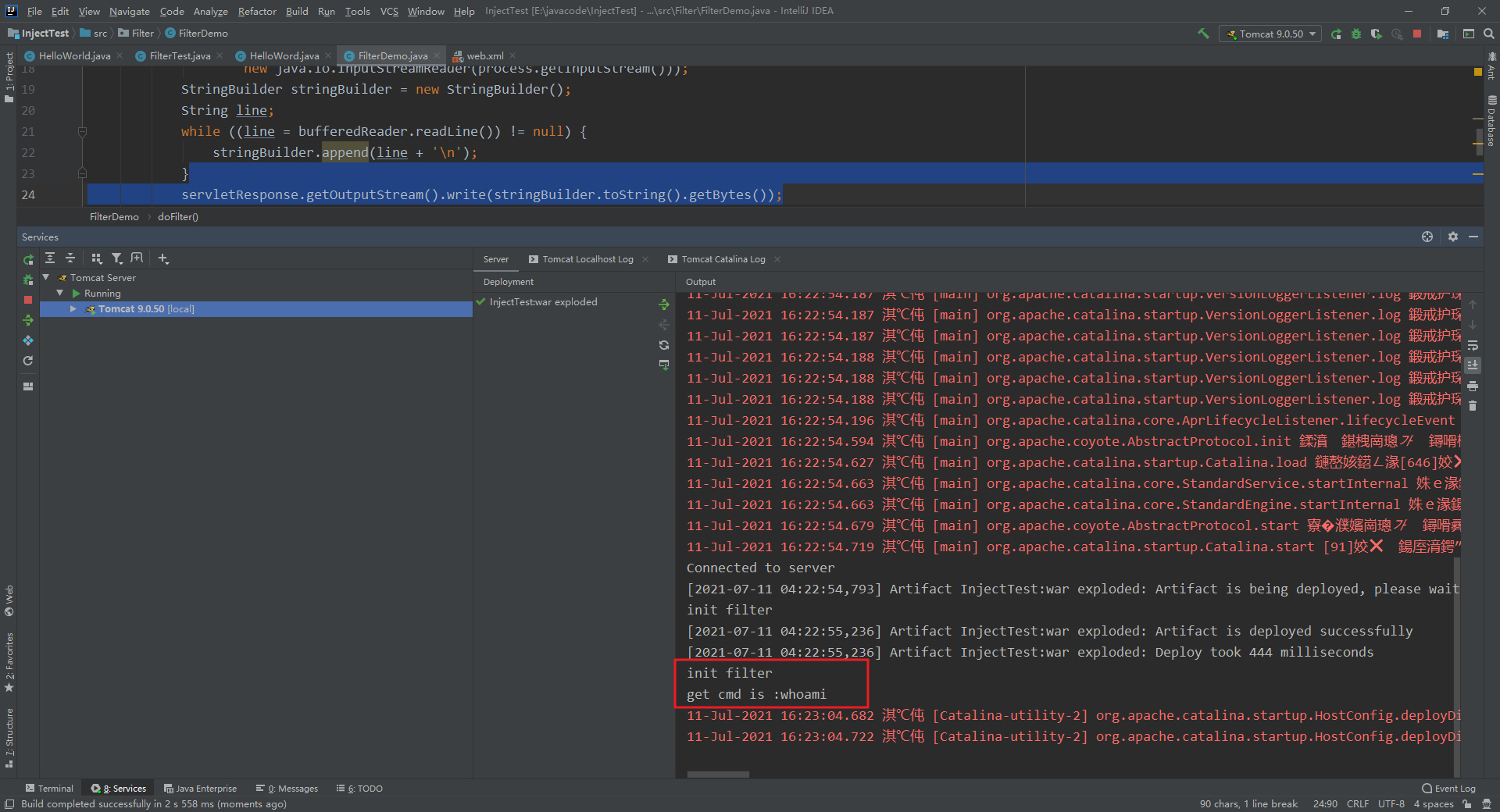Rerun Tomcat from the main toolbar
This screenshot has height=812, width=1500.
[1337, 34]
